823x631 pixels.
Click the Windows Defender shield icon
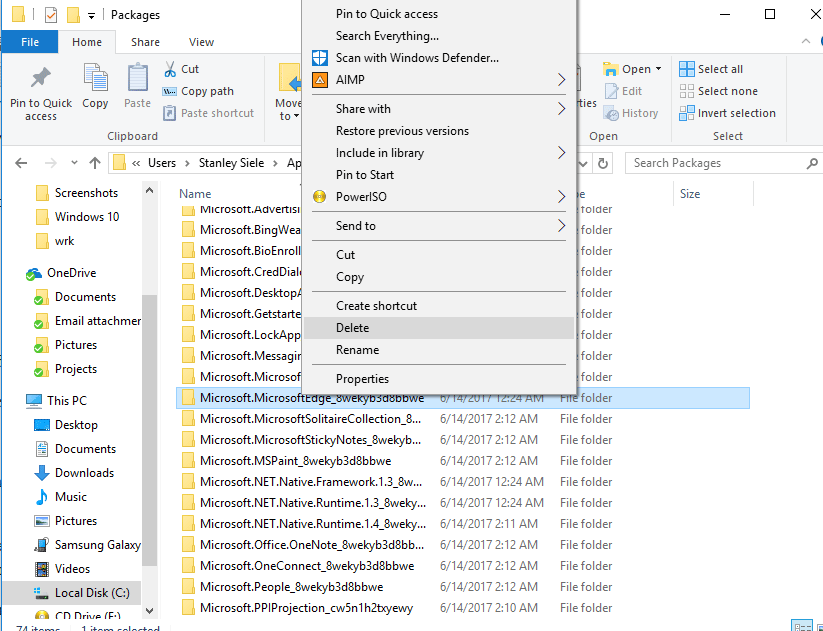320,58
